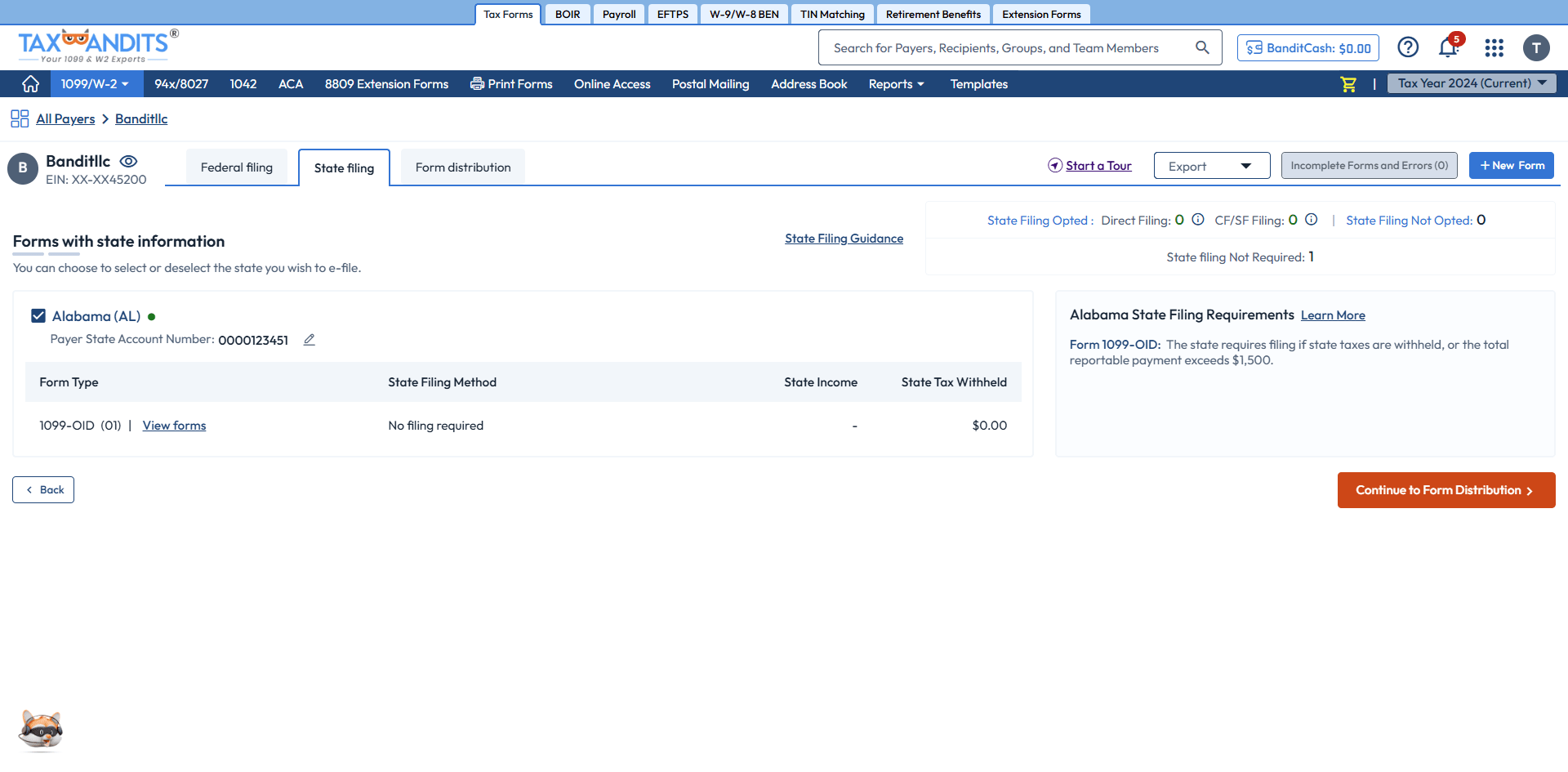The height and width of the screenshot is (772, 1568).
Task: Open user profile avatar T
Action: point(1536,48)
